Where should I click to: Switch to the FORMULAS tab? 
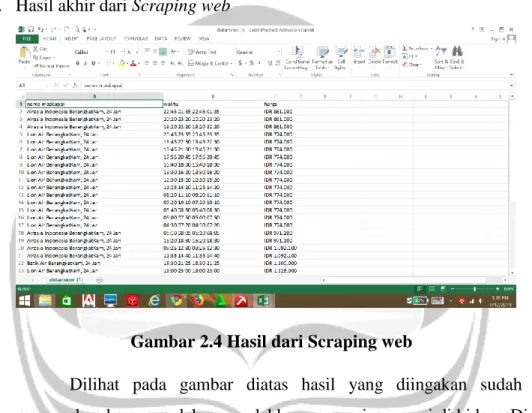pos(135,39)
